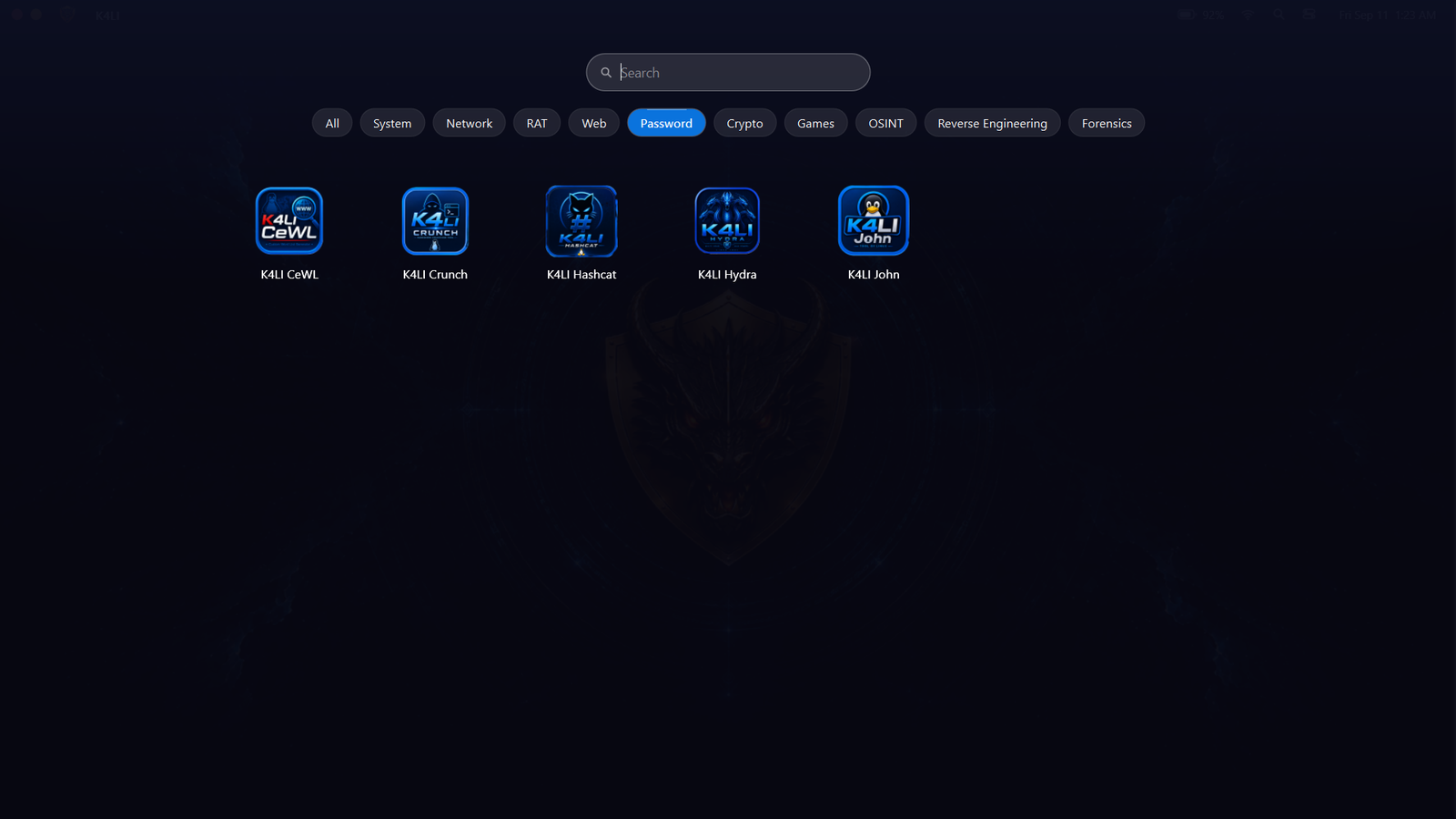Switch to the System category
Viewport: 1456px width, 819px height.
point(392,123)
